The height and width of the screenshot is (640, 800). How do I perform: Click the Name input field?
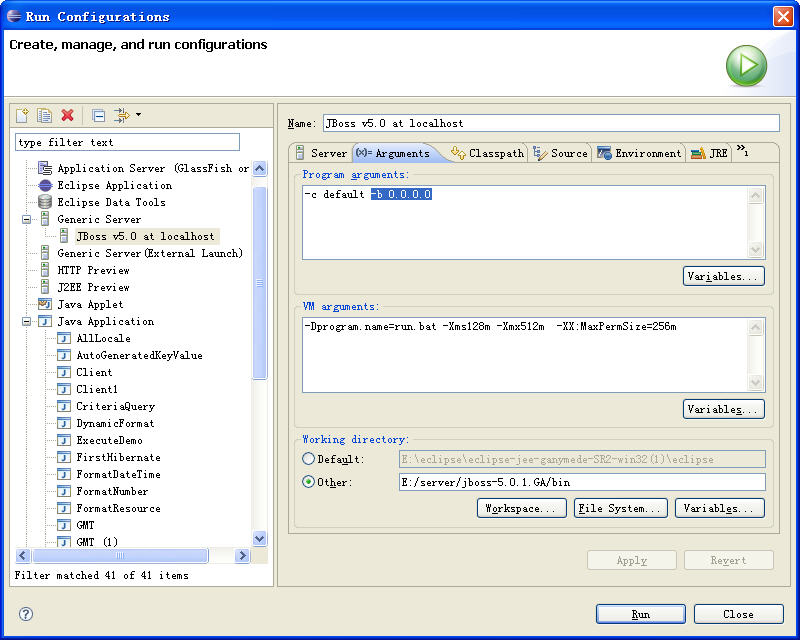[x=551, y=123]
